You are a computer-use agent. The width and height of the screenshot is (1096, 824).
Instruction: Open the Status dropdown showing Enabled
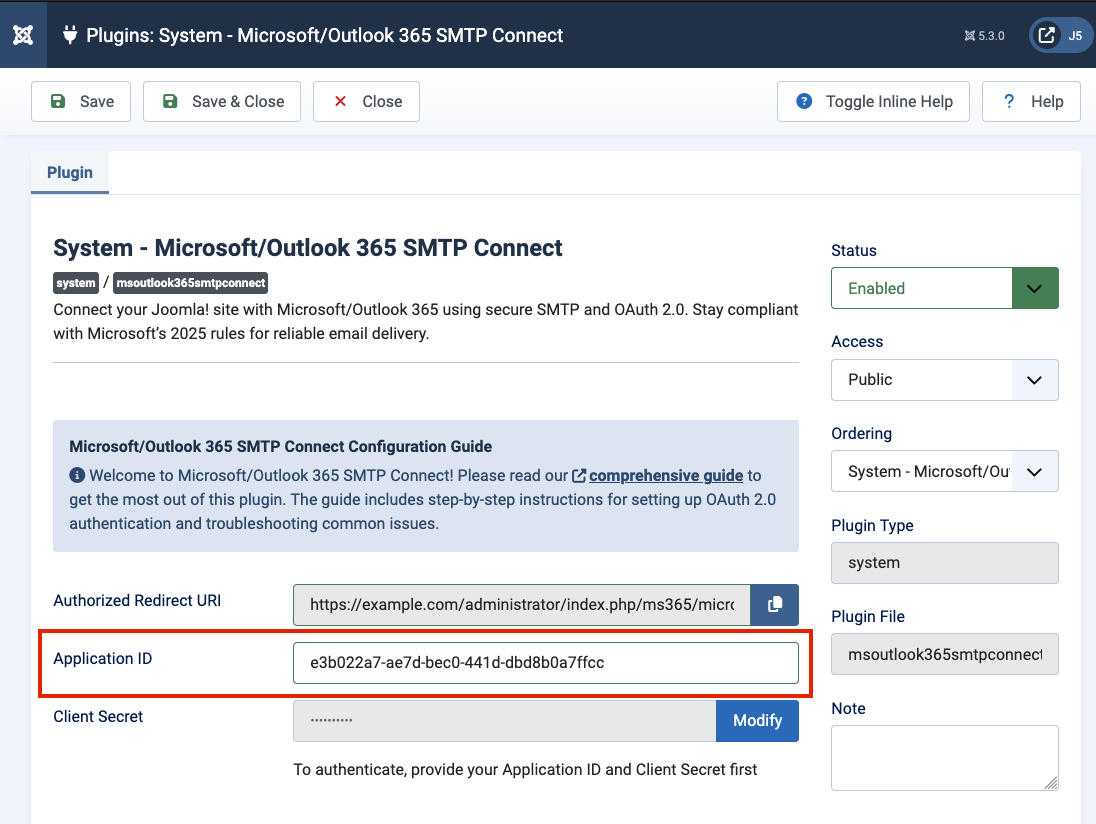click(x=944, y=288)
